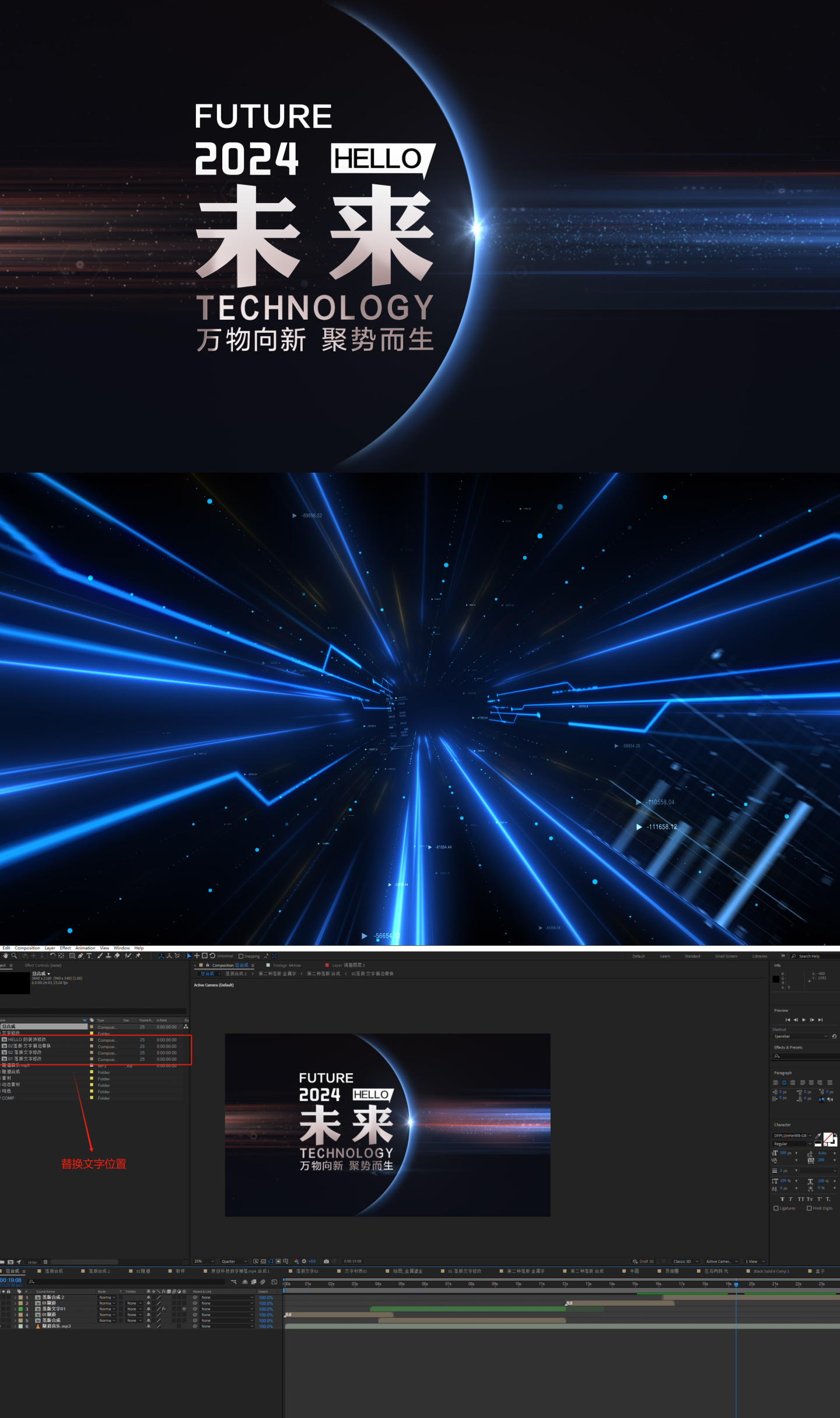Jump to last frame in Preview panel
Image resolution: width=840 pixels, height=1418 pixels.
(820, 1020)
